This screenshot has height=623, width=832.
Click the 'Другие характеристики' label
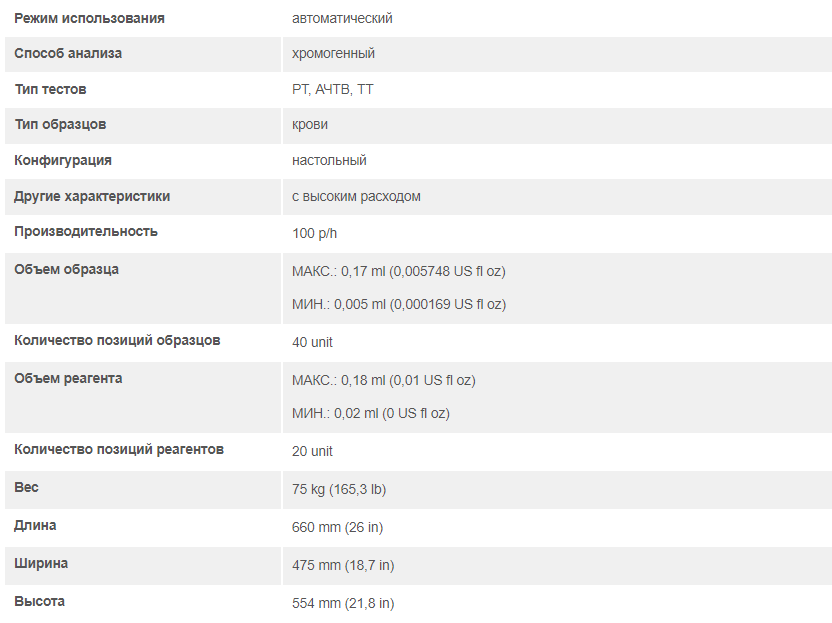(92, 196)
